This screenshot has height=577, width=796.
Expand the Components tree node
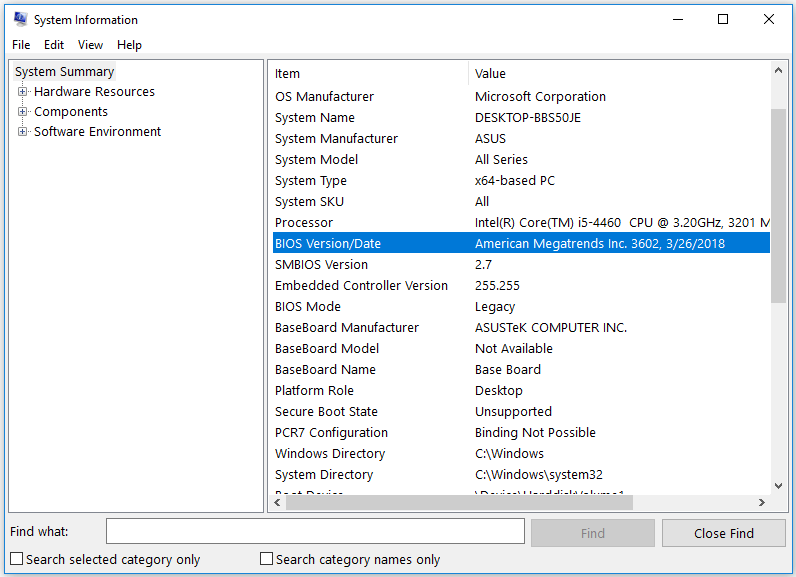point(22,112)
